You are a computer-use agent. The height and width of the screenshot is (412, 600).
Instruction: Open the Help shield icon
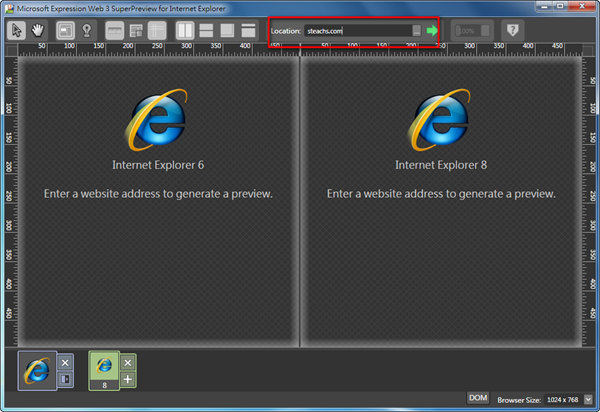pyautogui.click(x=512, y=30)
